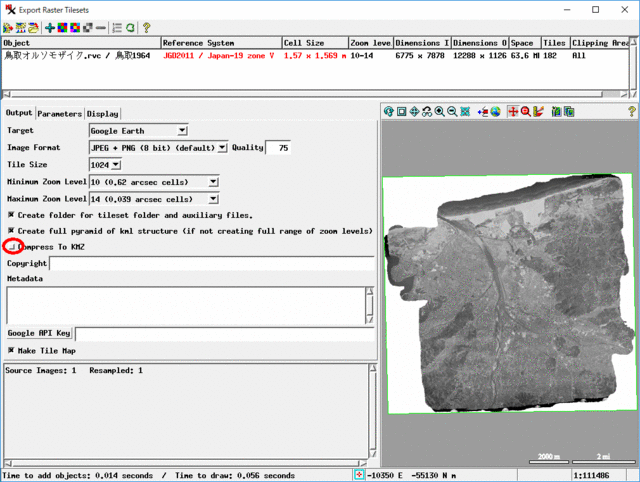Click the Clipping Area column header

click(600, 43)
